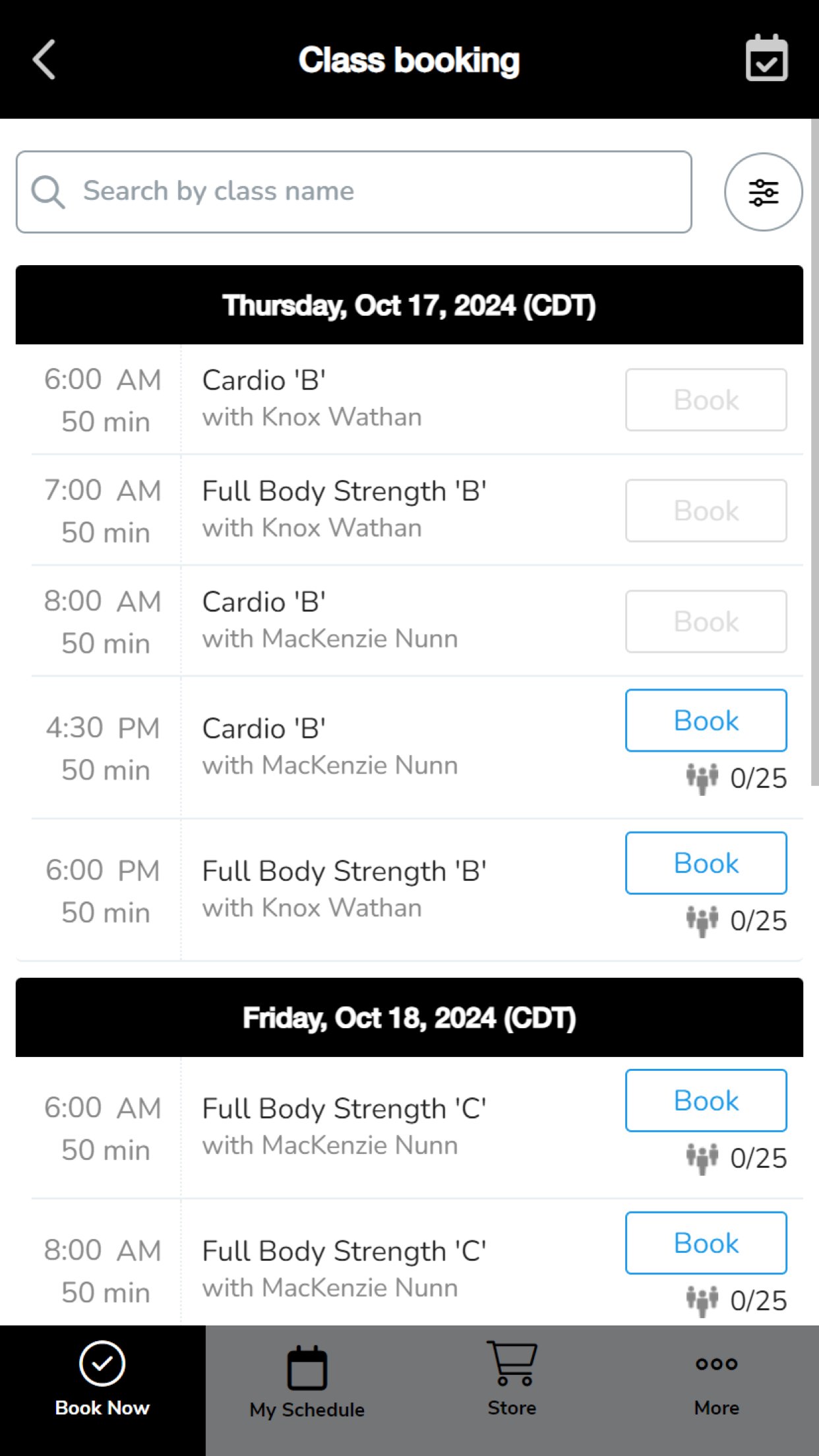Tap the search magnifier icon
The width and height of the screenshot is (819, 1456).
tap(48, 192)
